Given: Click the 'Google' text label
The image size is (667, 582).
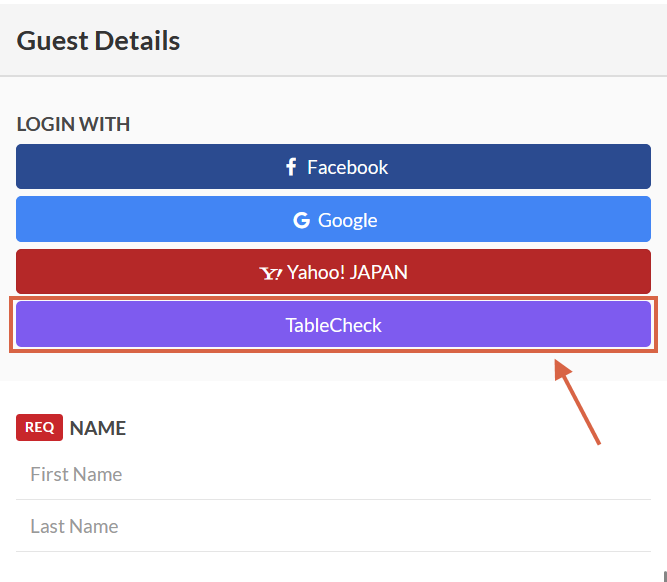Looking at the screenshot, I should pos(347,220).
